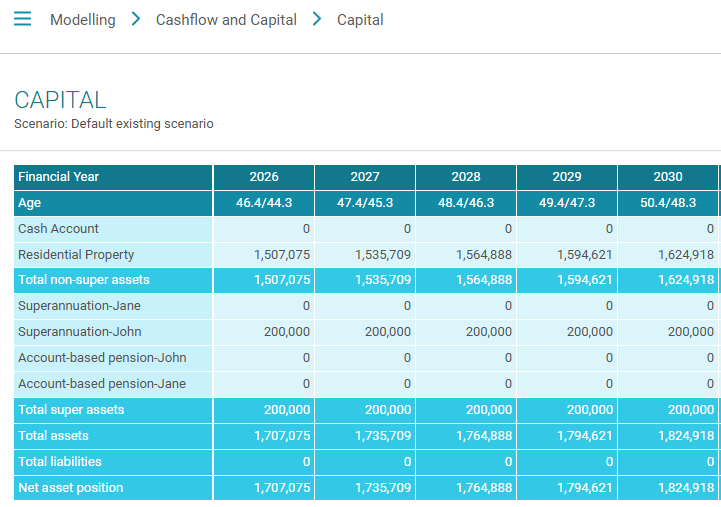The width and height of the screenshot is (721, 507).
Task: Select the Superannuation-Jane row label
Action: (79, 306)
